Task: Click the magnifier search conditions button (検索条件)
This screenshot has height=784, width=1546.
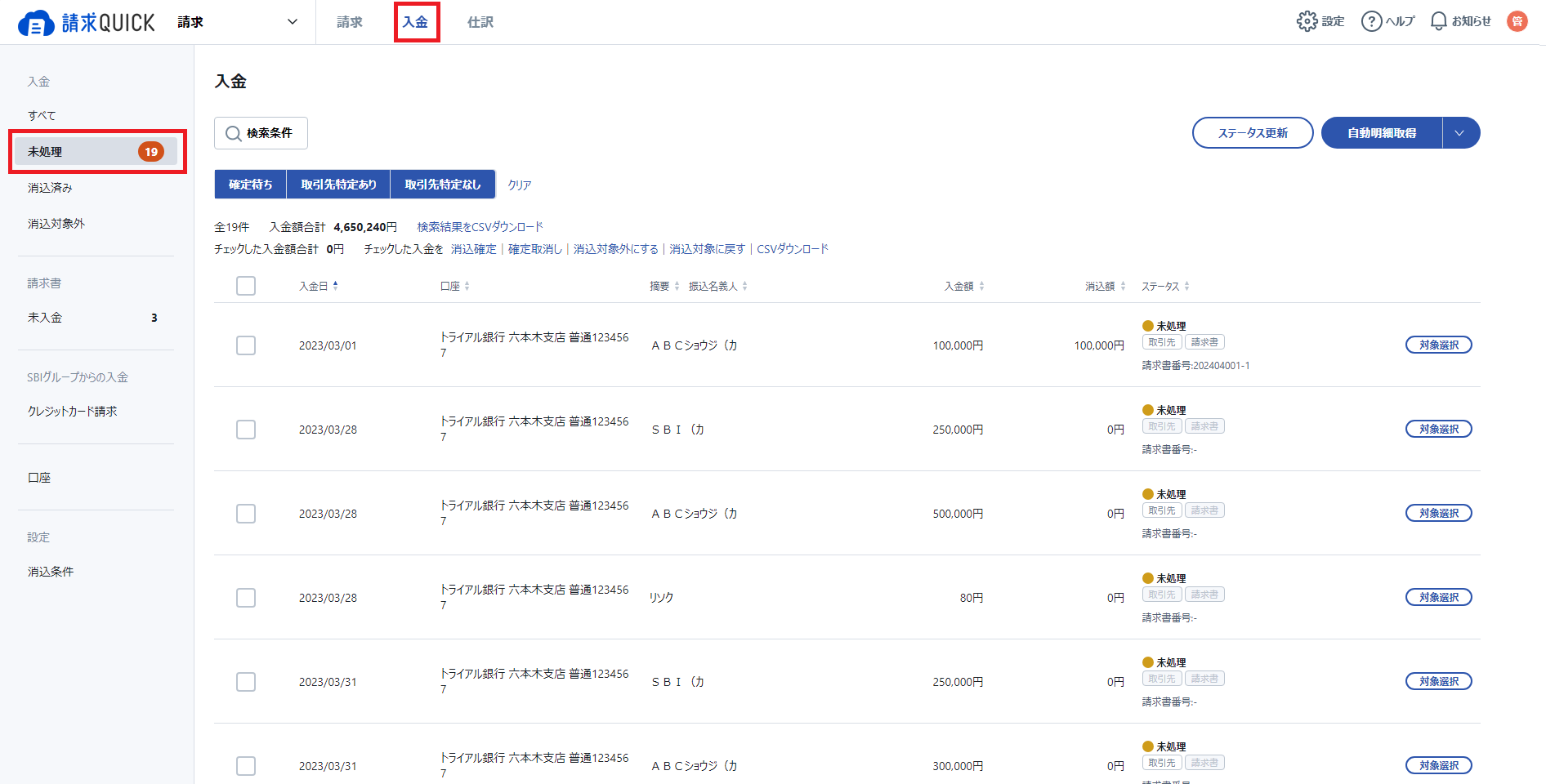Action: pos(261,133)
